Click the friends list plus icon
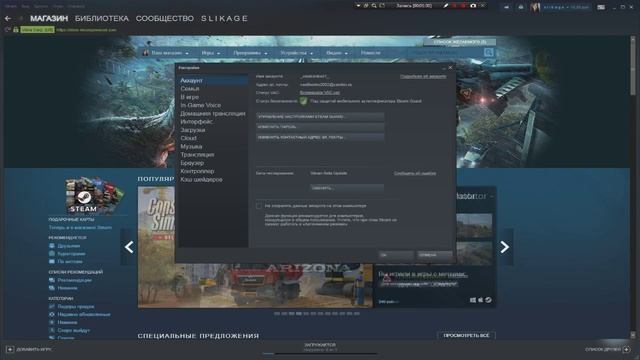This screenshot has width=640, height=360. point(627,349)
